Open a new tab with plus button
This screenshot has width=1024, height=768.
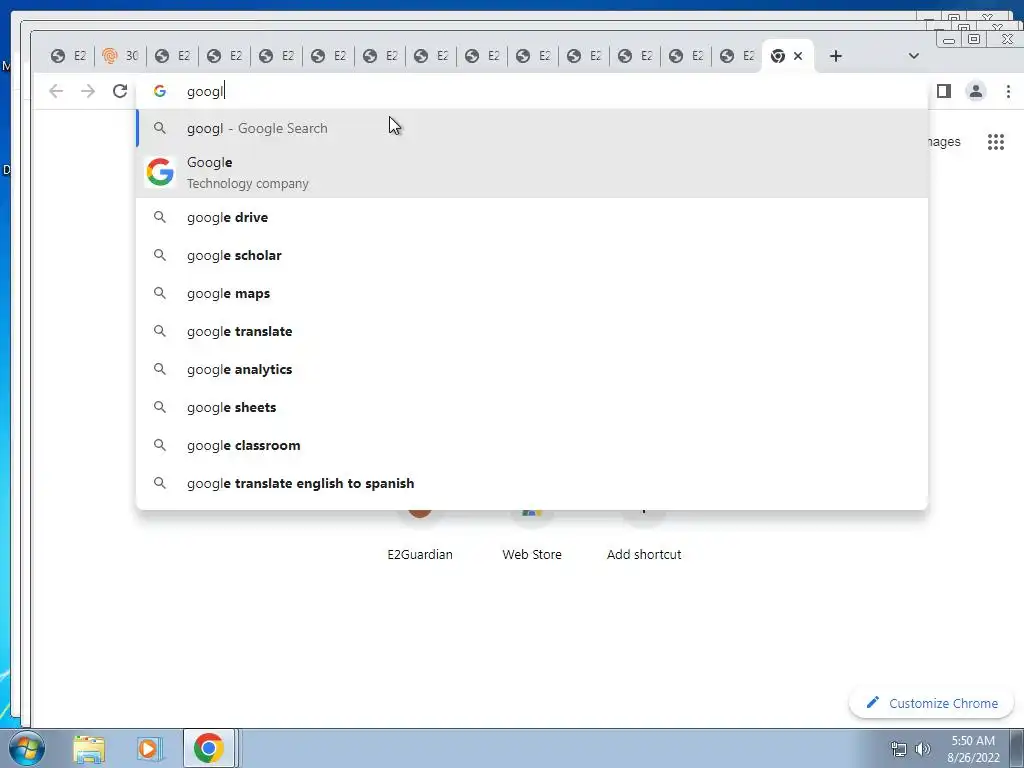(x=835, y=56)
